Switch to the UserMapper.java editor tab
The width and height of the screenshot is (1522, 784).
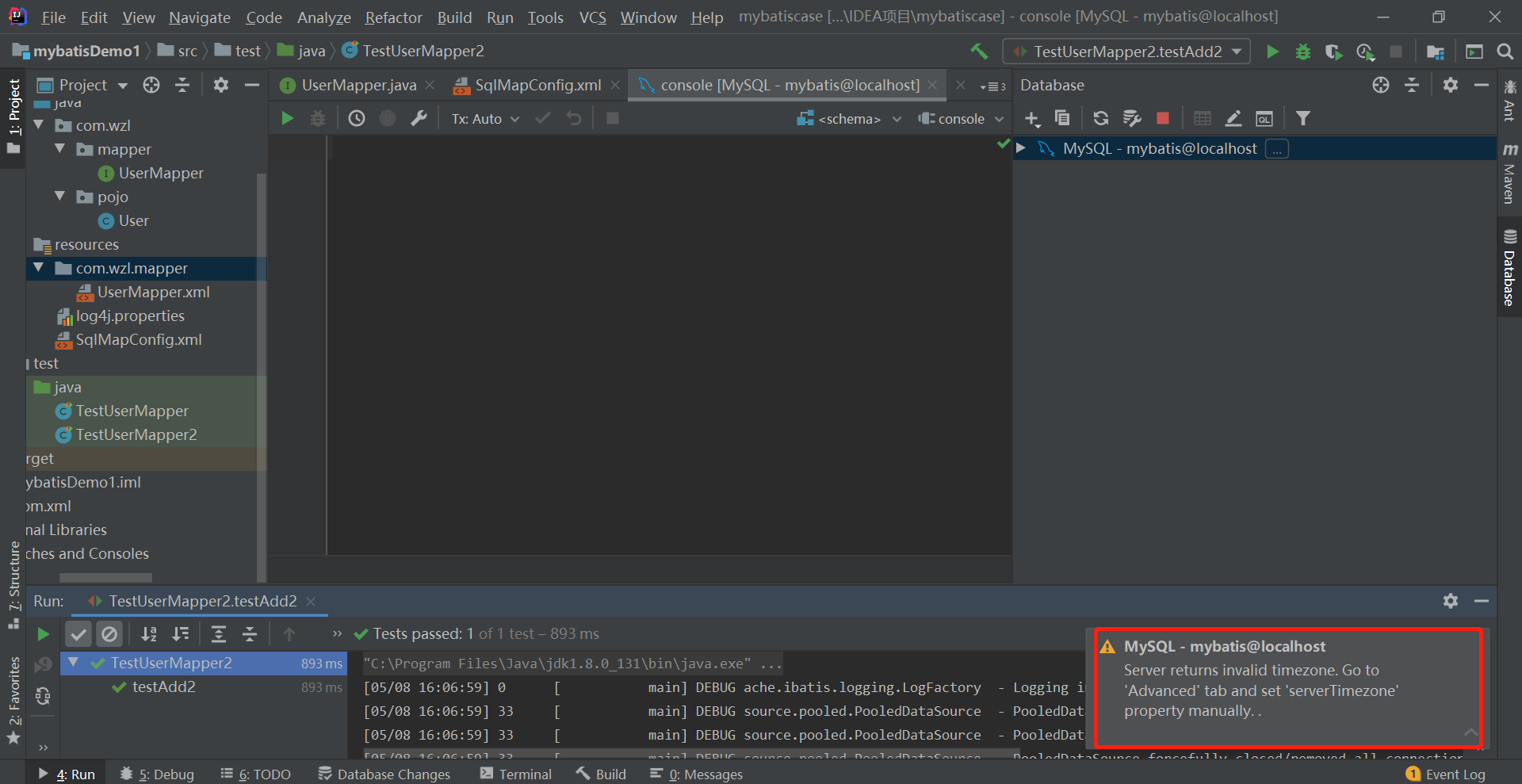pos(358,85)
